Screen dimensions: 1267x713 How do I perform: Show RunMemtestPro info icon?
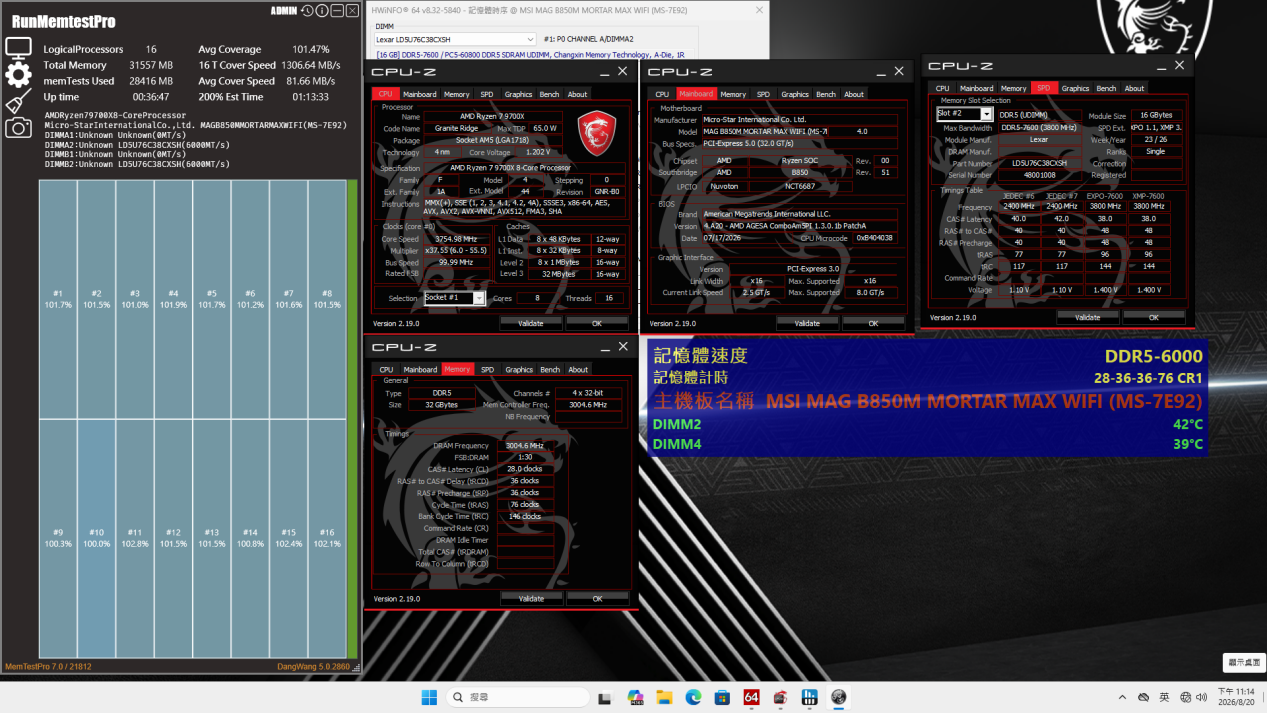click(x=322, y=11)
